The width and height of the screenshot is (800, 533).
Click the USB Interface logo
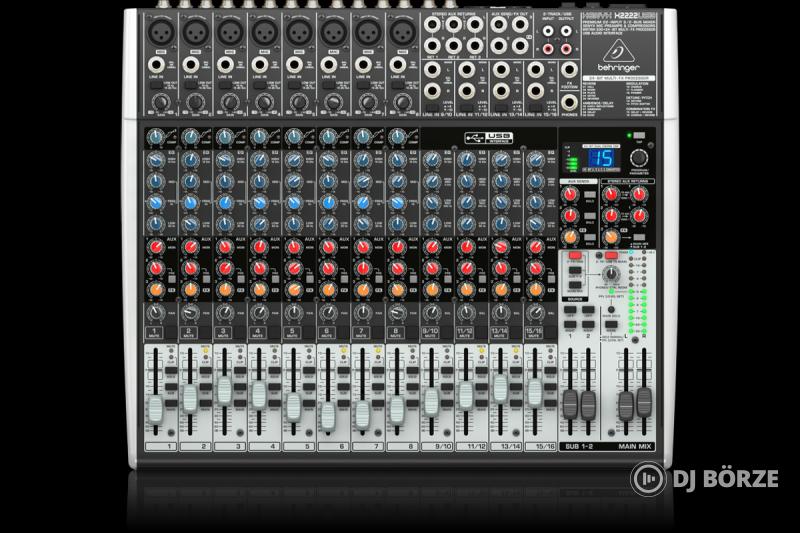click(x=489, y=137)
